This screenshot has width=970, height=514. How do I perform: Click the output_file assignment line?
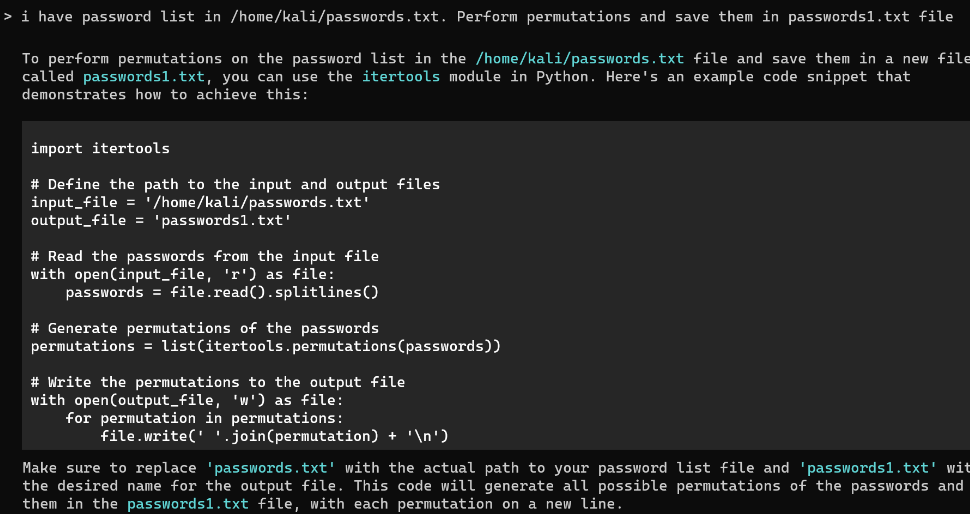pos(161,220)
